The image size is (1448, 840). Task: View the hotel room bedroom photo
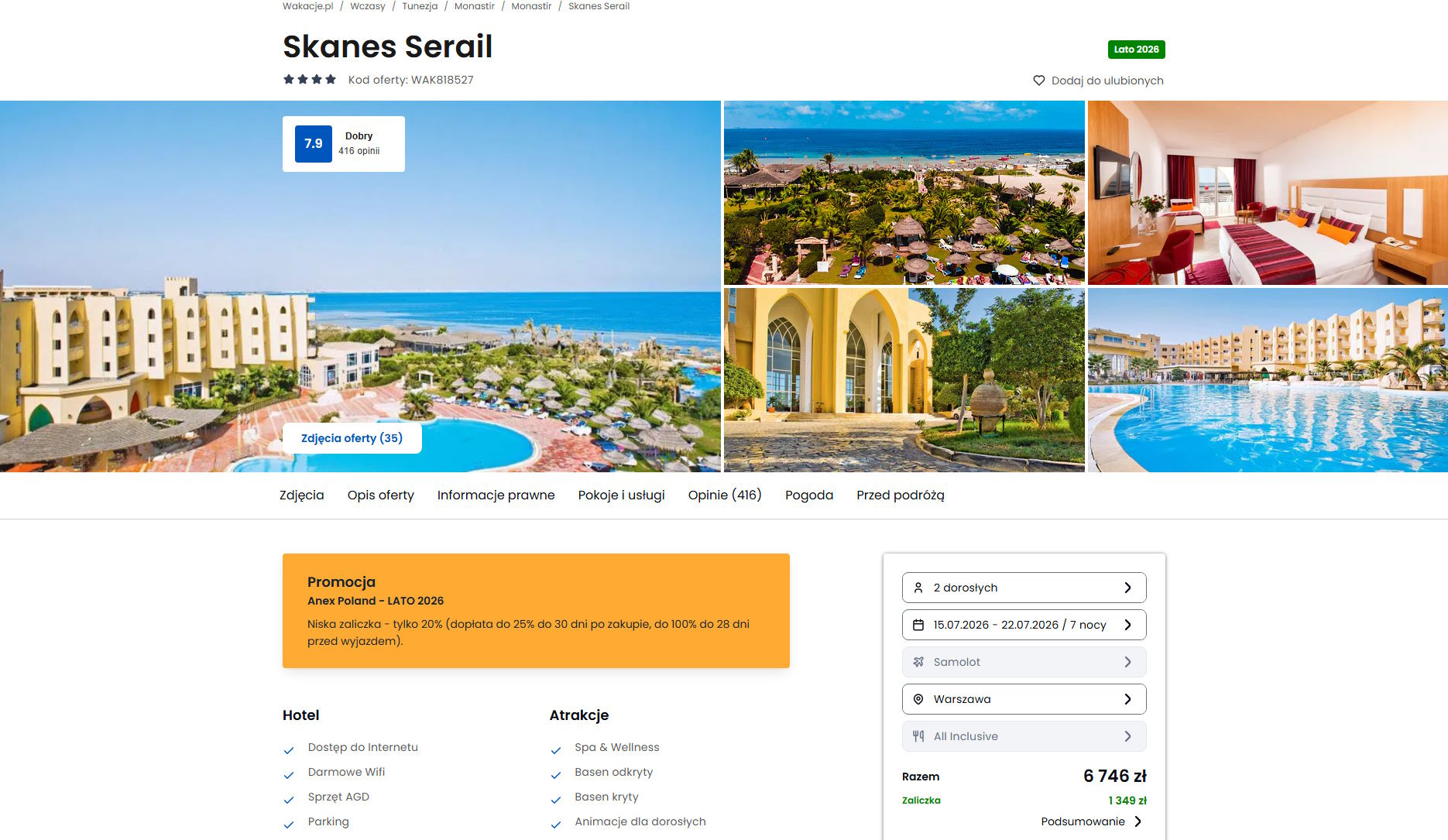tap(1268, 193)
